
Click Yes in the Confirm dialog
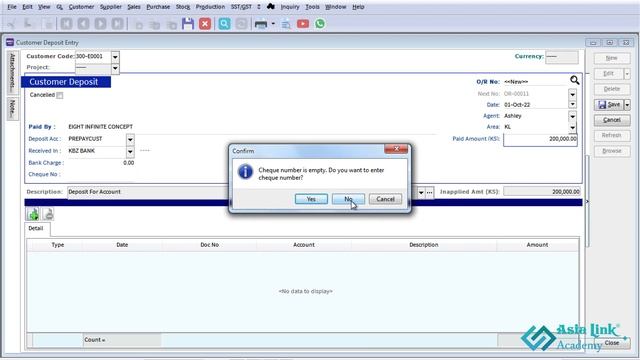pos(311,199)
